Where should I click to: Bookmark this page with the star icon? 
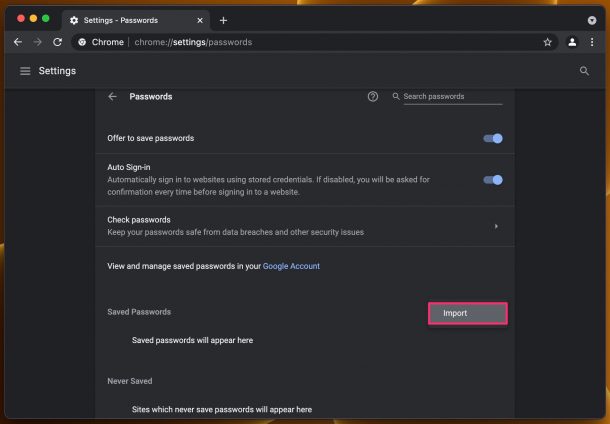pyautogui.click(x=547, y=42)
